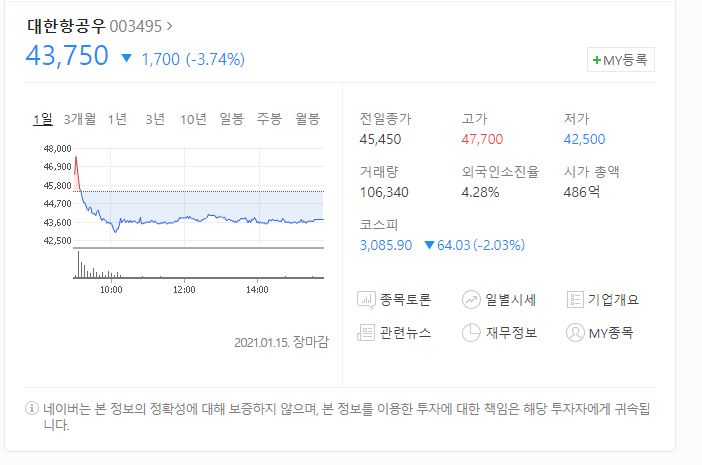Click the volume bar chart under the price chart
Image resolution: width=702 pixels, height=465 pixels.
pos(198,264)
